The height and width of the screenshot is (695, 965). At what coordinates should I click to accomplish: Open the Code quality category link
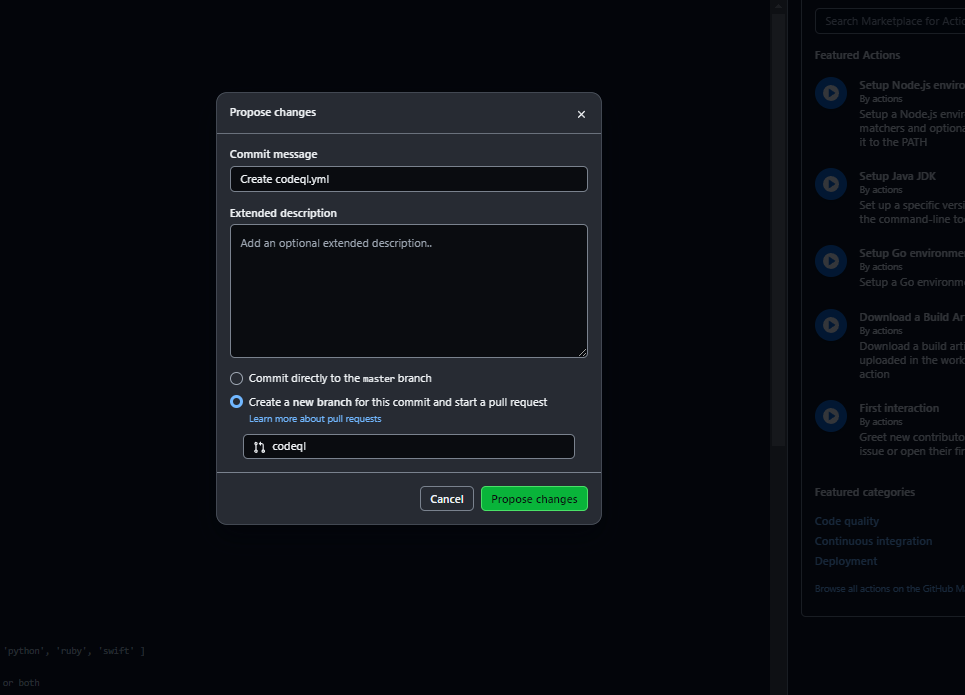coord(846,521)
